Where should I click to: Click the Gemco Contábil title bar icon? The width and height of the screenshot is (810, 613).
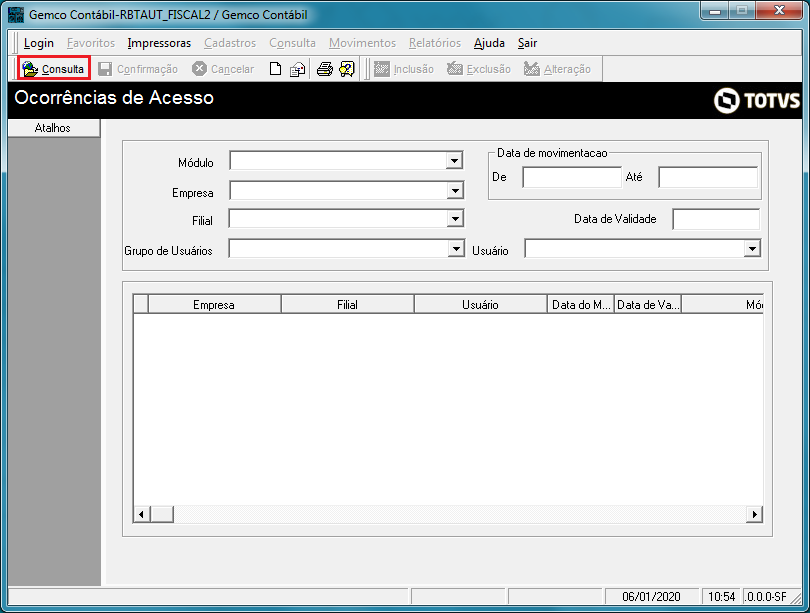tap(16, 14)
